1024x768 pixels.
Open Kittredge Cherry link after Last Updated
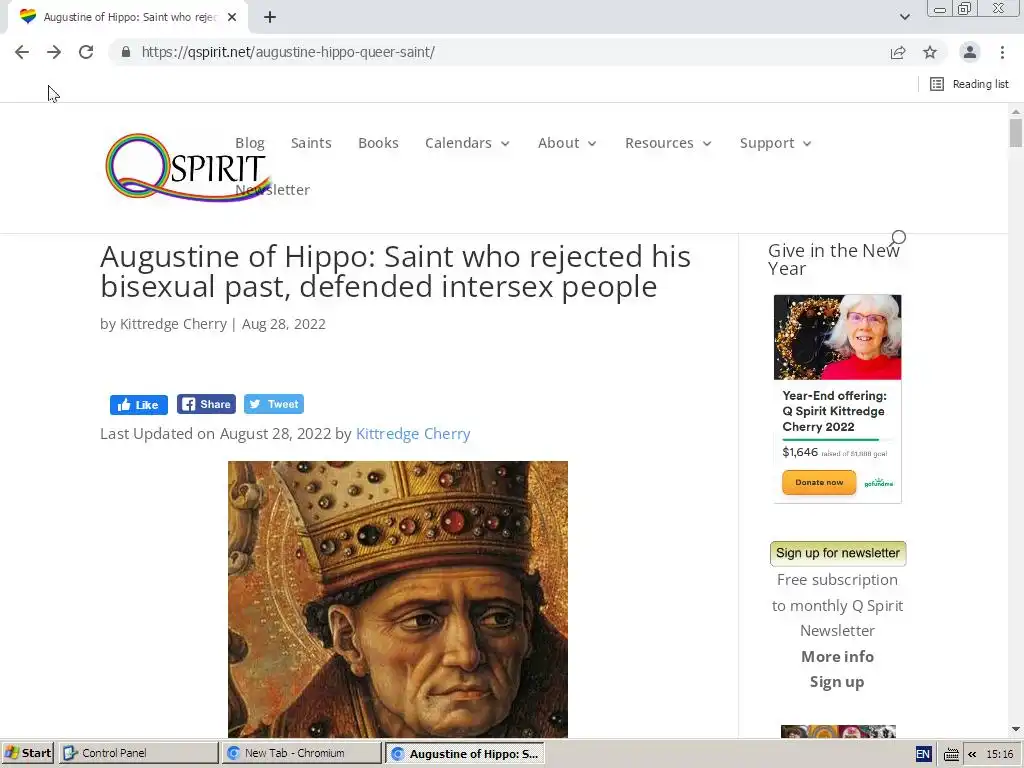pyautogui.click(x=413, y=434)
